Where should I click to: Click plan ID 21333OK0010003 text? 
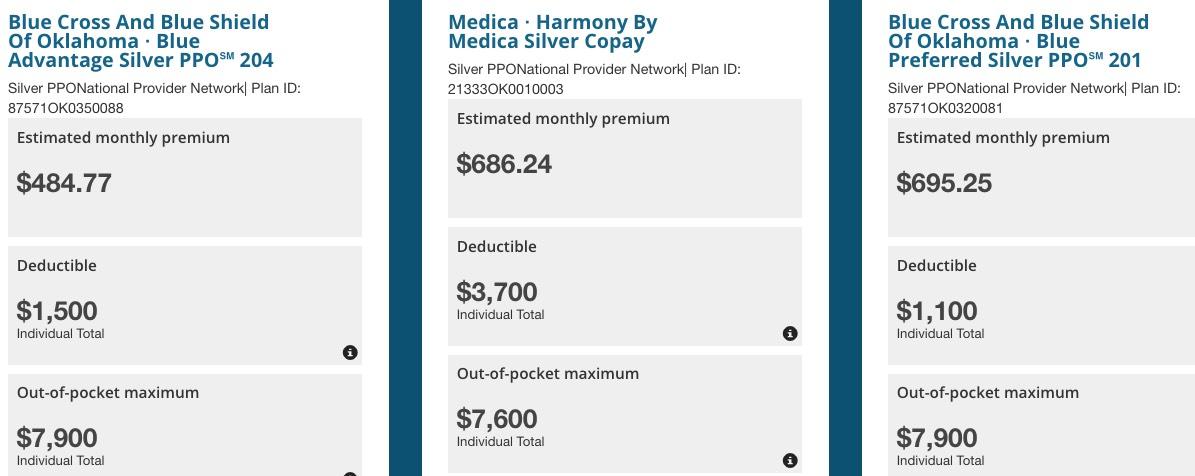coord(505,89)
